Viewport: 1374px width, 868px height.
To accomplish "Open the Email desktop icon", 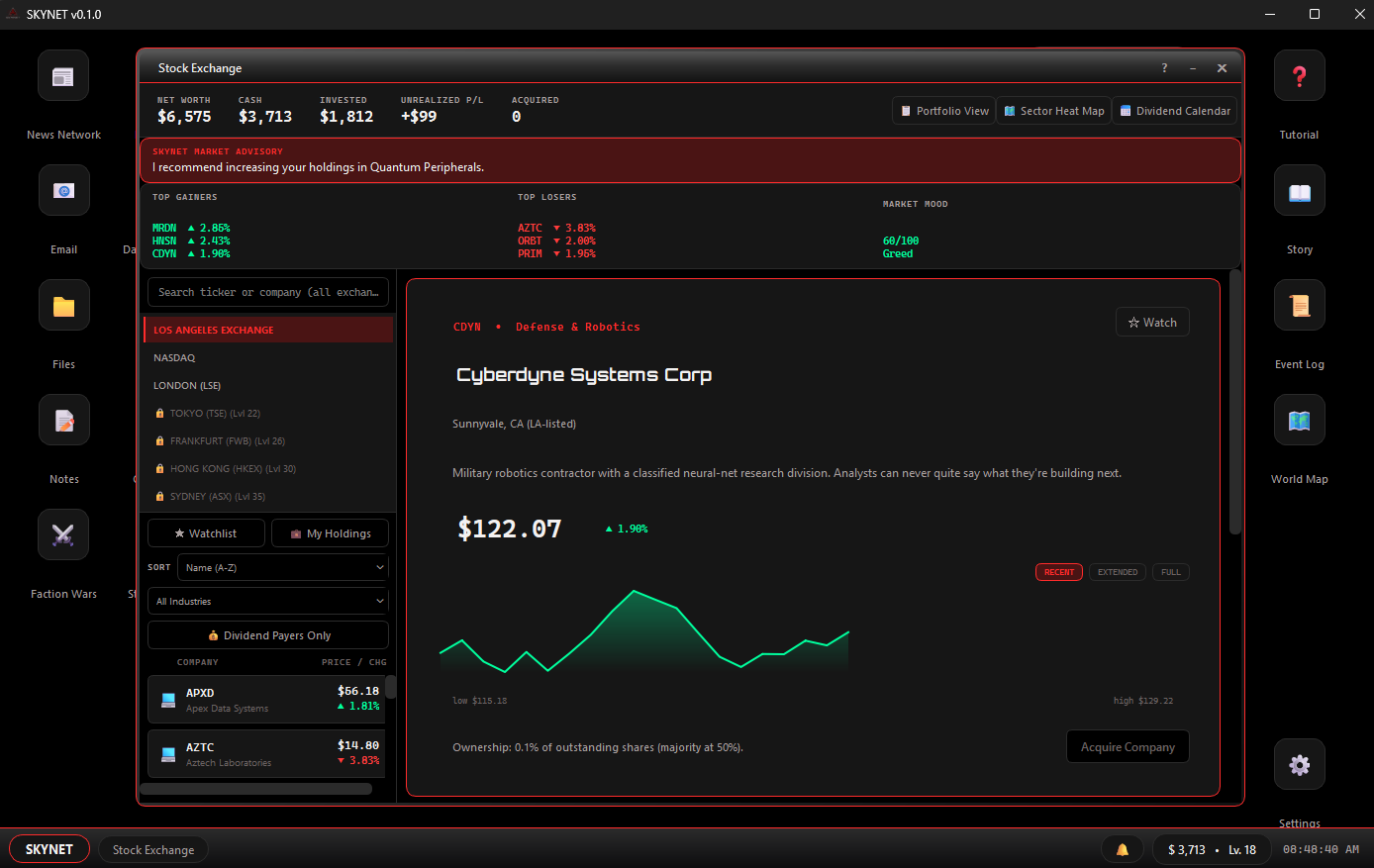I will tap(63, 191).
